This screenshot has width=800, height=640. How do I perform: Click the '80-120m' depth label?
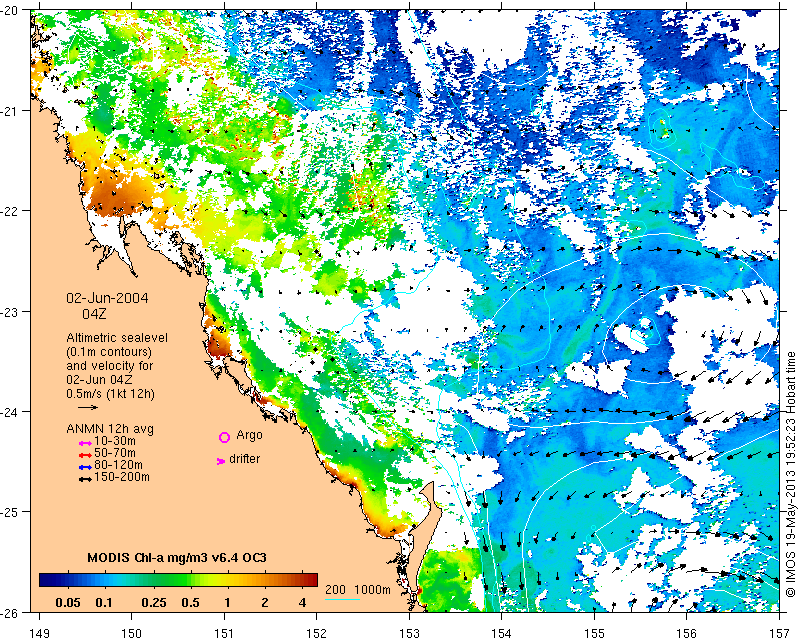click(x=118, y=465)
